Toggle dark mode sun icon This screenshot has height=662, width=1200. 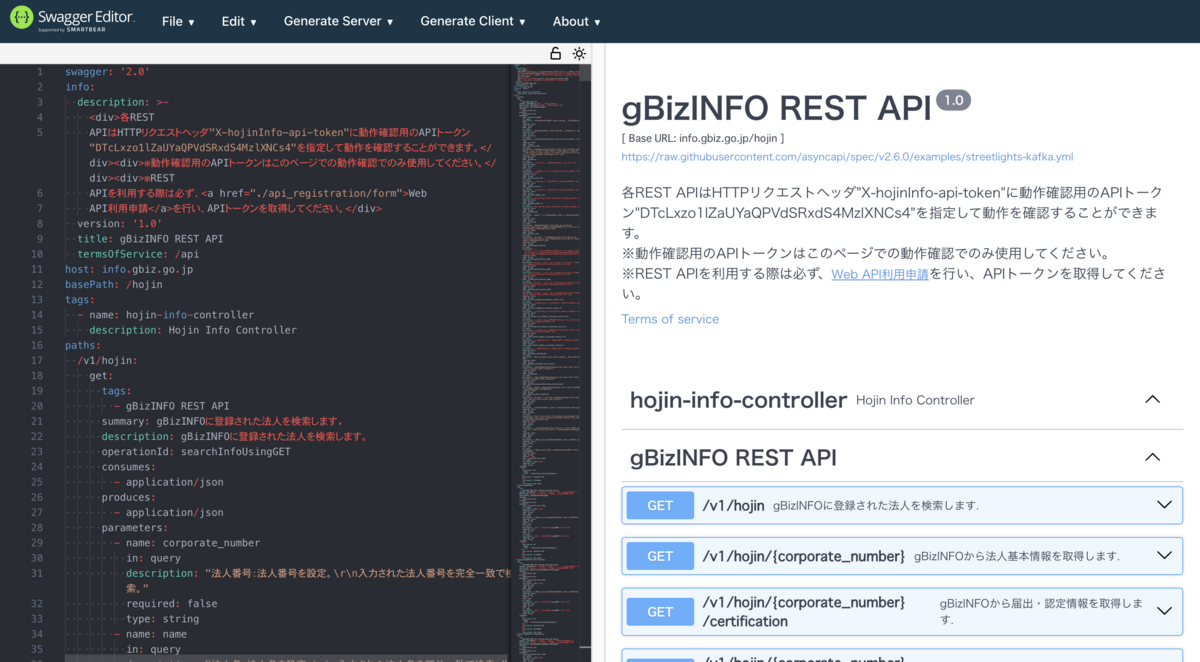579,53
